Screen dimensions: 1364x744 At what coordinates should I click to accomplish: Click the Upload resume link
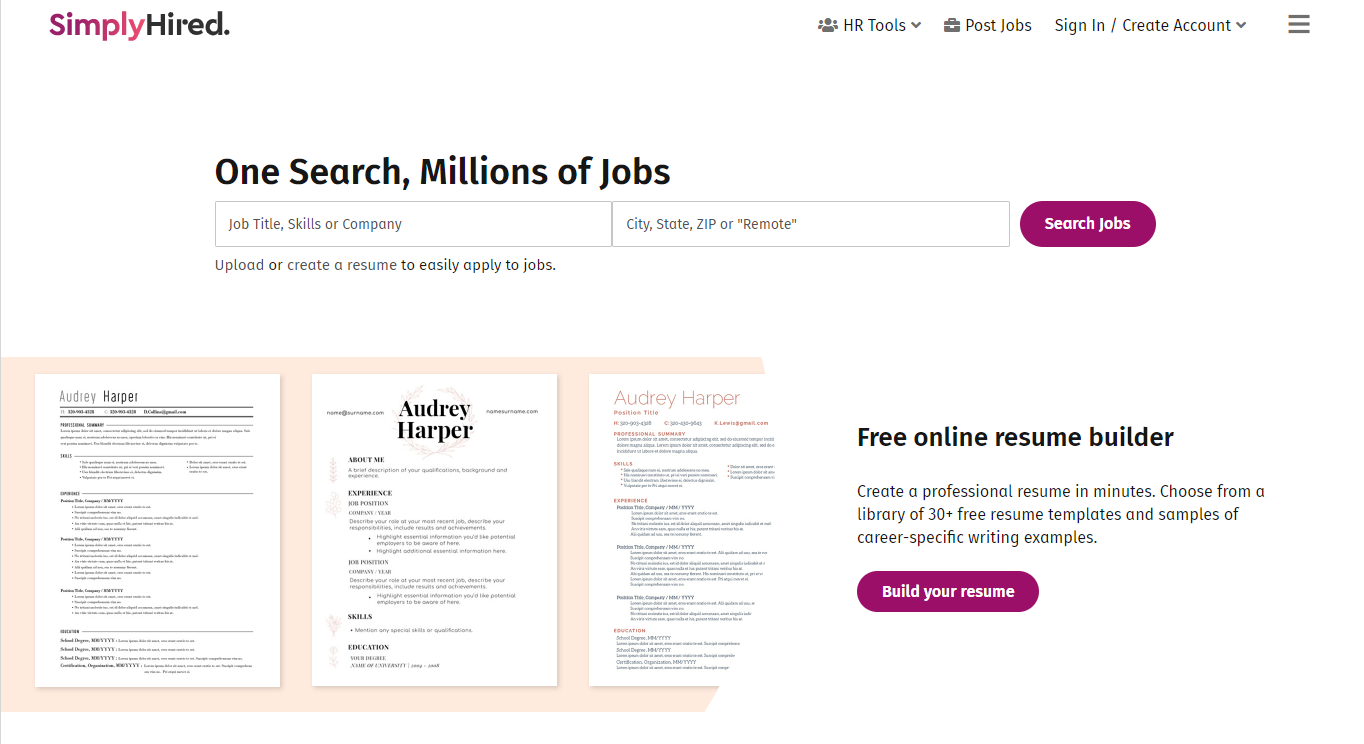240,265
